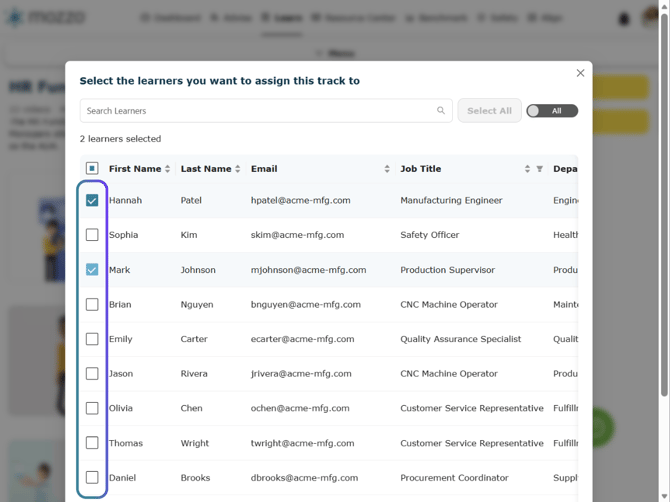The image size is (670, 502).
Task: Sort by Last Name arrows
Action: tap(238, 169)
